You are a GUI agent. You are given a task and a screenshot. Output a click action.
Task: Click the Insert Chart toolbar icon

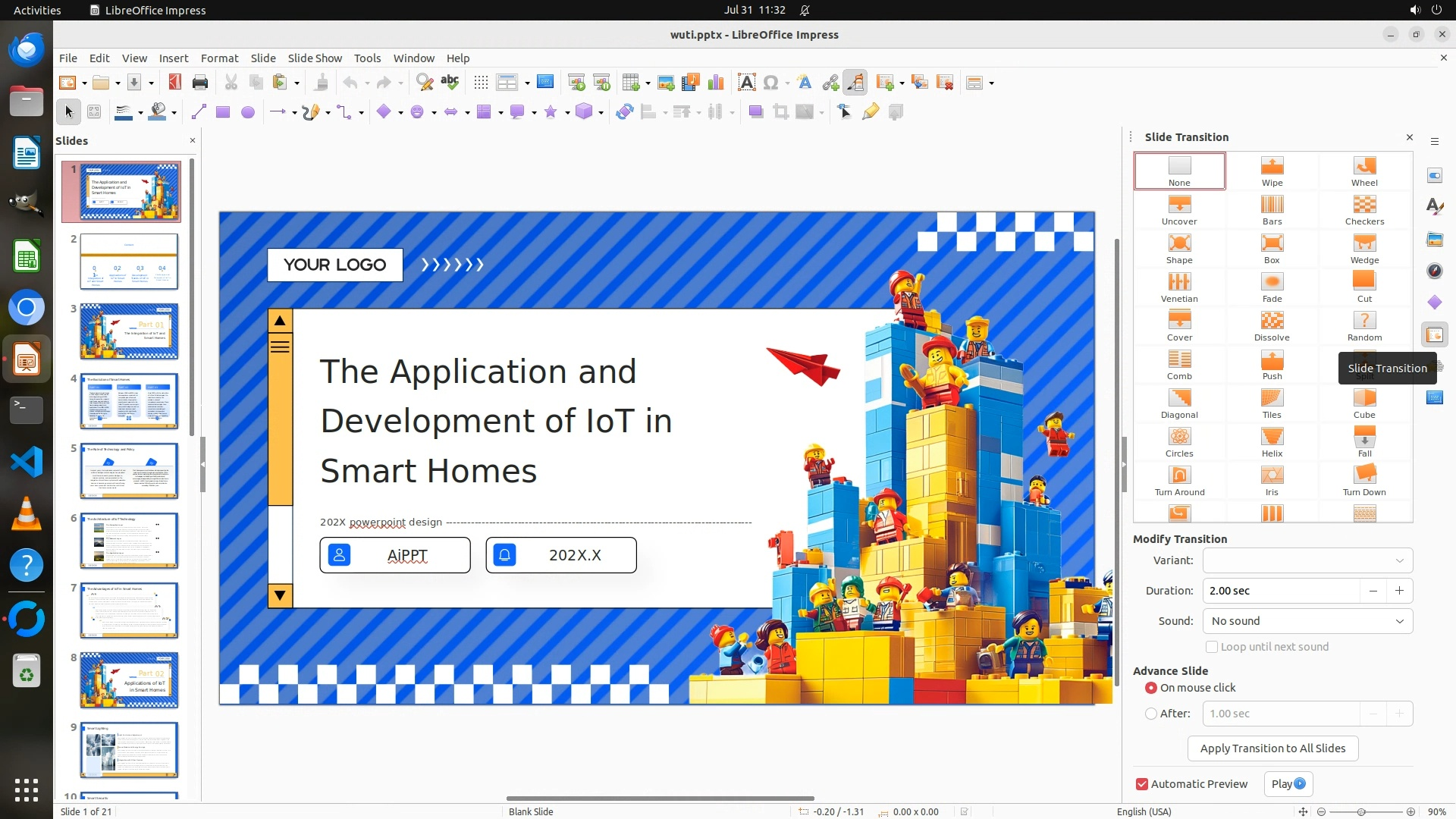715,83
